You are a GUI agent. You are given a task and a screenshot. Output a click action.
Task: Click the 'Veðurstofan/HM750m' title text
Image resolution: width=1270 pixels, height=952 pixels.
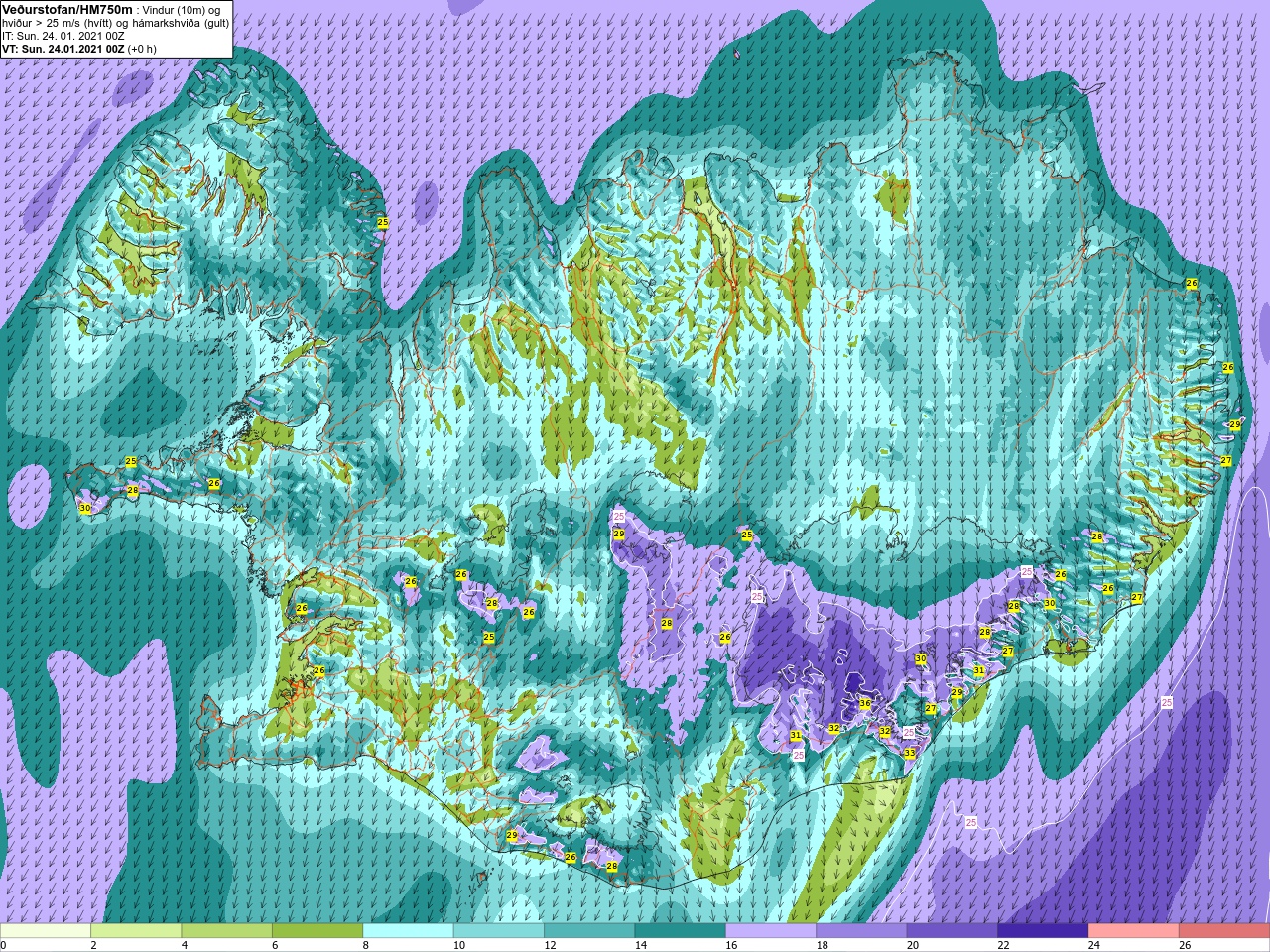pos(67,9)
